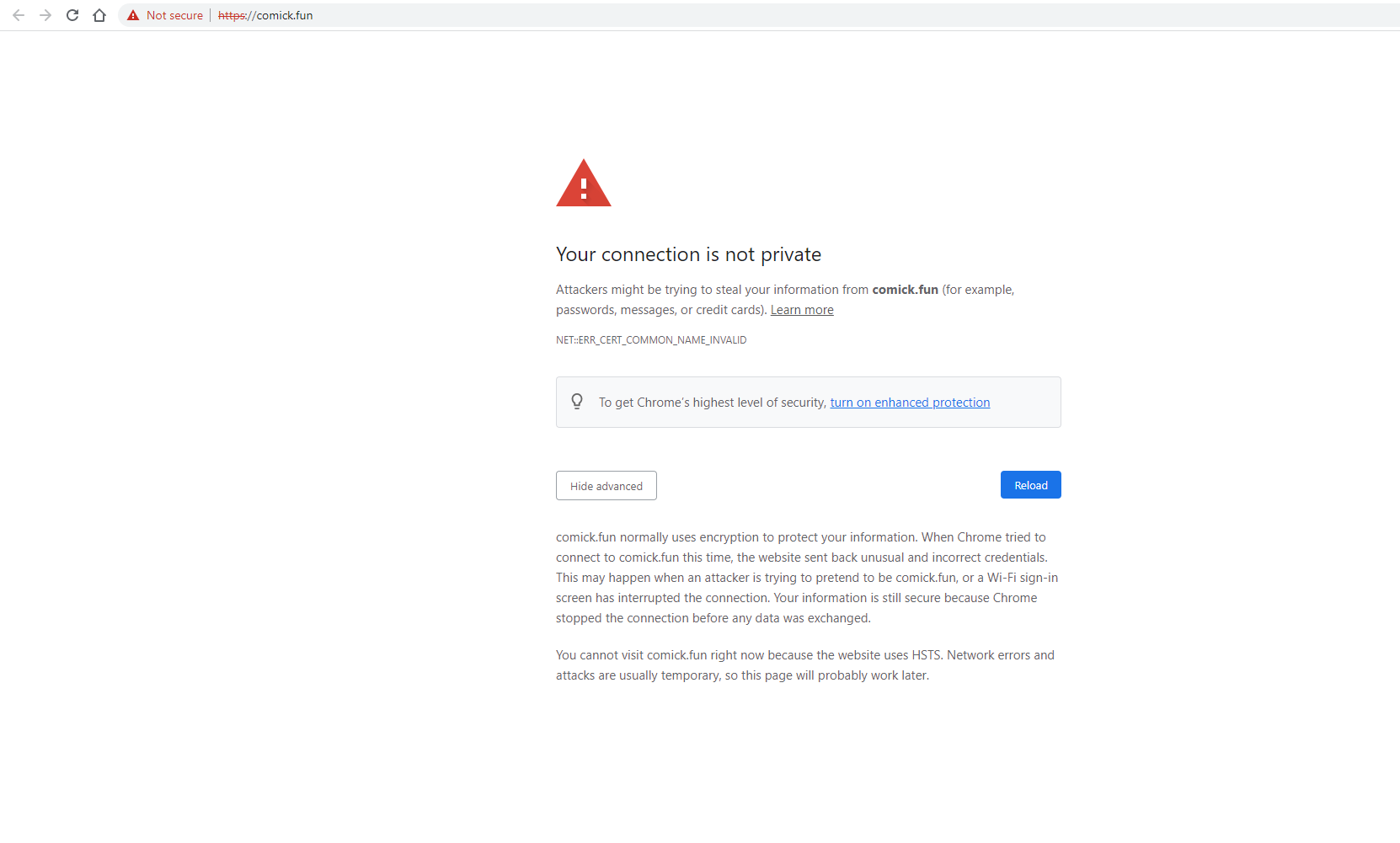Refresh the page using the reload icon

click(x=72, y=15)
